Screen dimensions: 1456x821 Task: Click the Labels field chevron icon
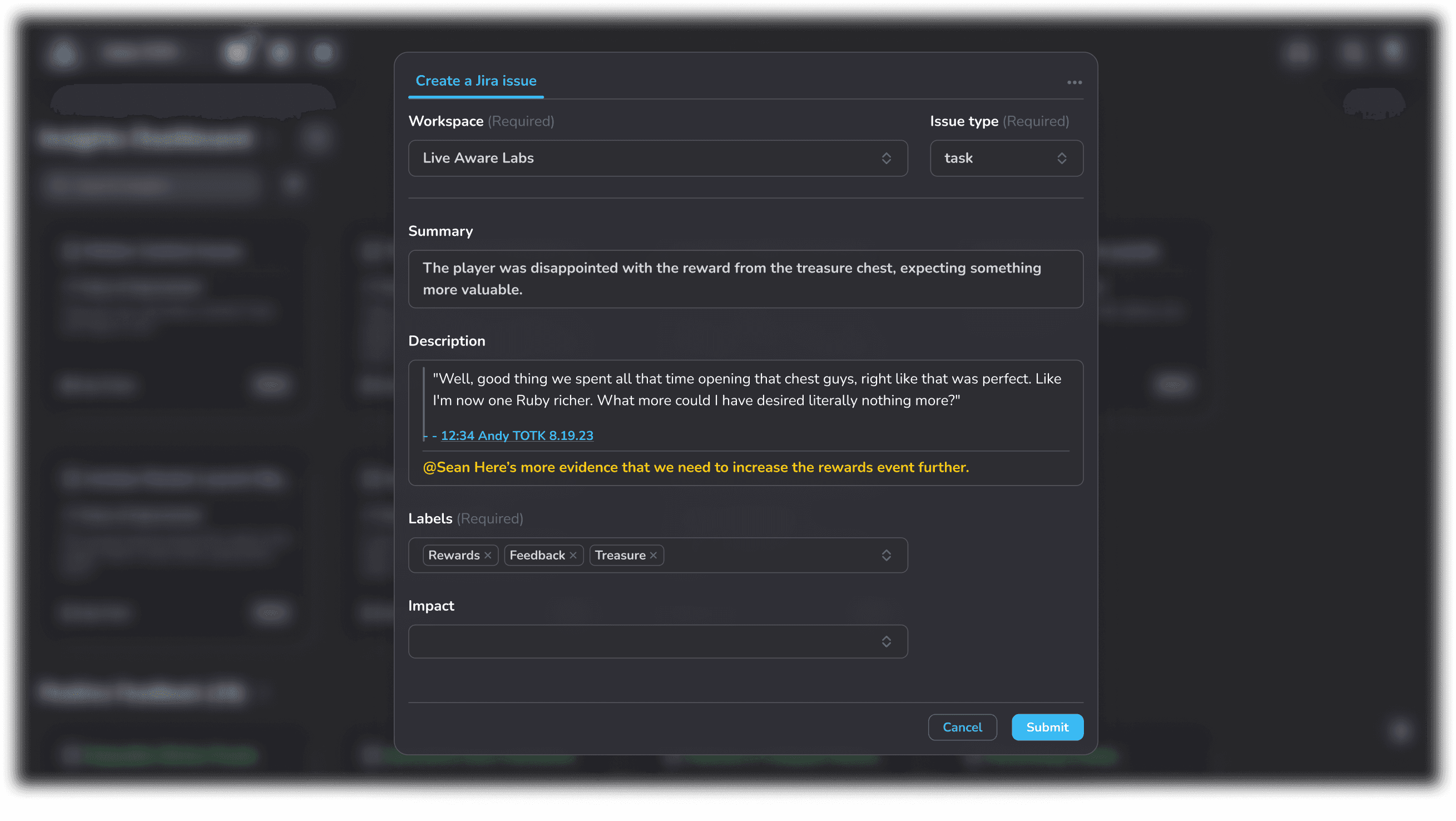point(886,555)
